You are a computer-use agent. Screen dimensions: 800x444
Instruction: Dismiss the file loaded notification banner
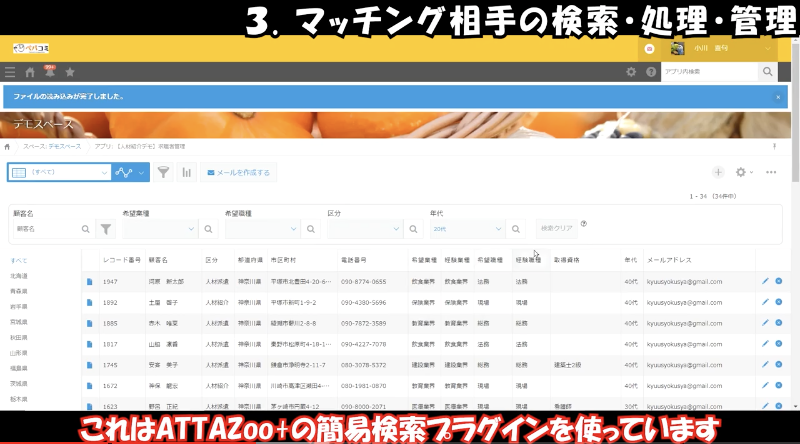778,97
